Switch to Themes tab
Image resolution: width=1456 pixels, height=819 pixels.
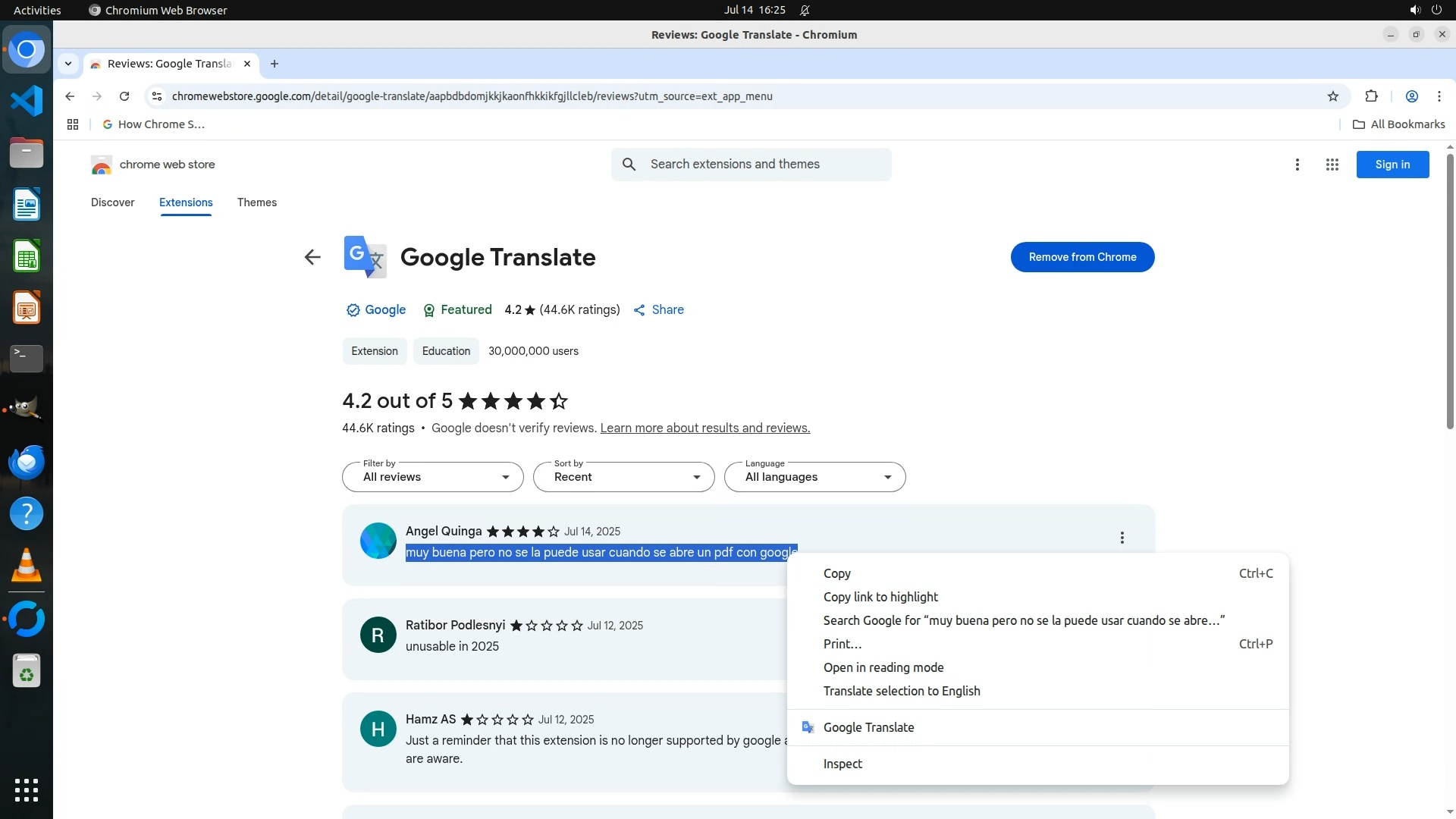pos(256,202)
